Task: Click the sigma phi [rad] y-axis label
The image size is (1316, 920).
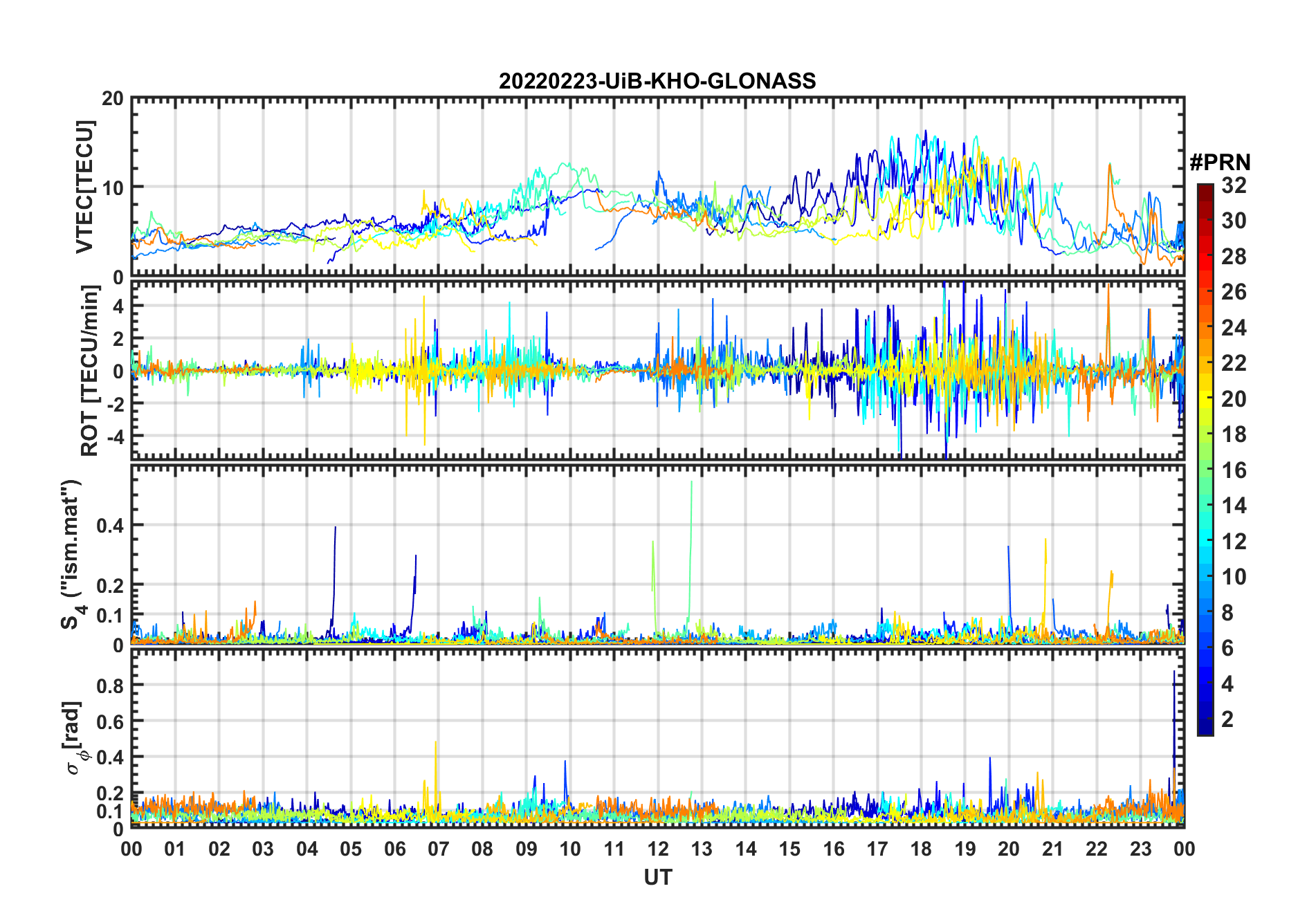Action: point(75,738)
